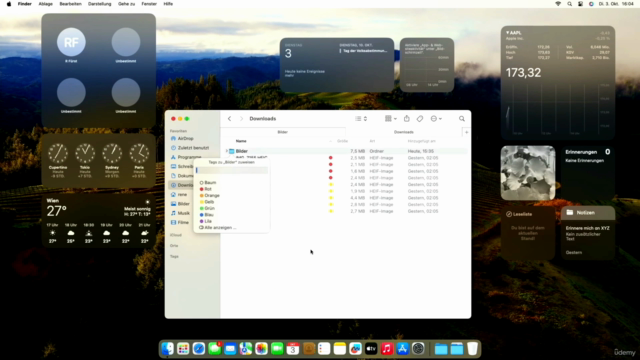Assign the Grün tag in the popup

[x=207, y=208]
